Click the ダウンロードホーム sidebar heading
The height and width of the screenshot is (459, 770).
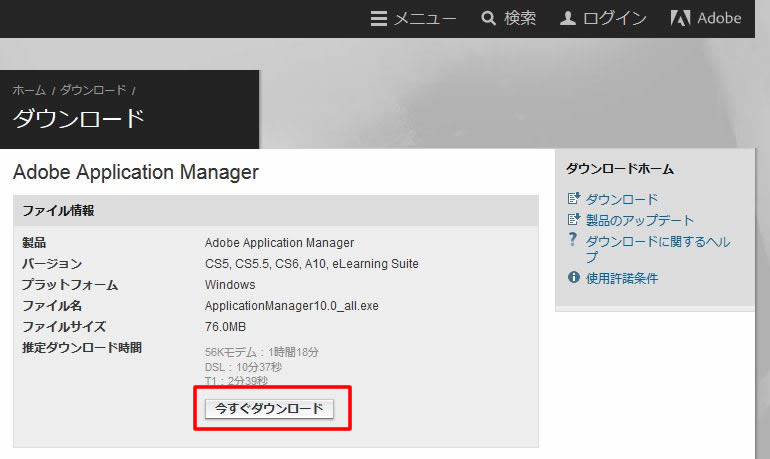[x=620, y=169]
